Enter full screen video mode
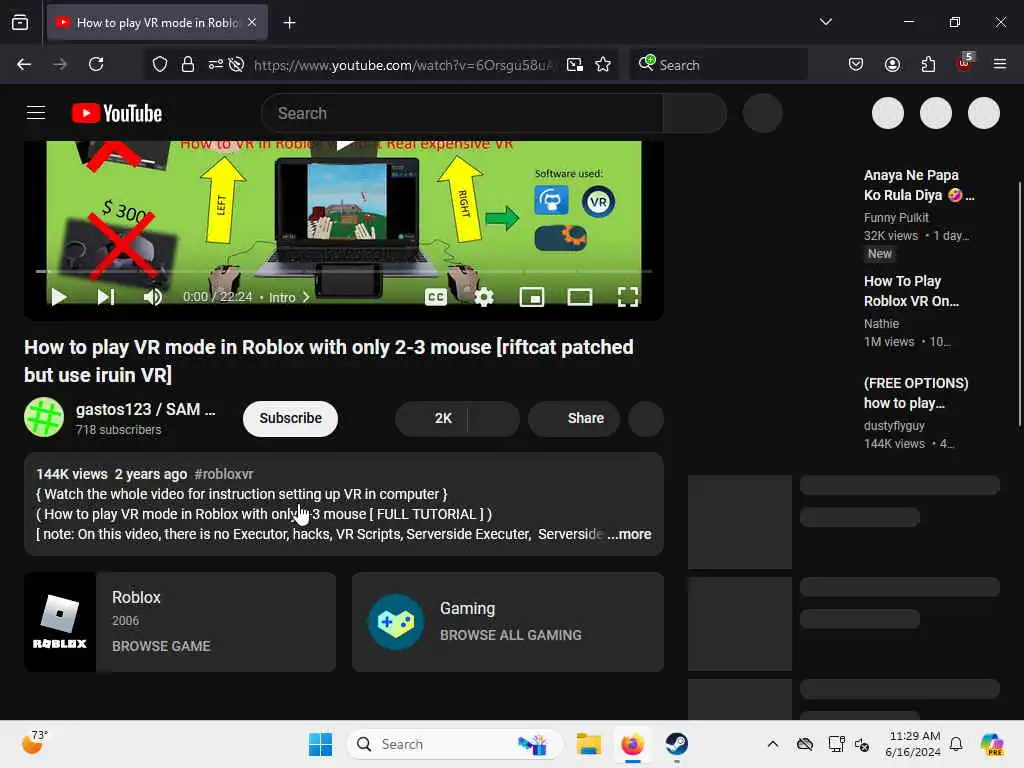The height and width of the screenshot is (768, 1024). coord(628,298)
